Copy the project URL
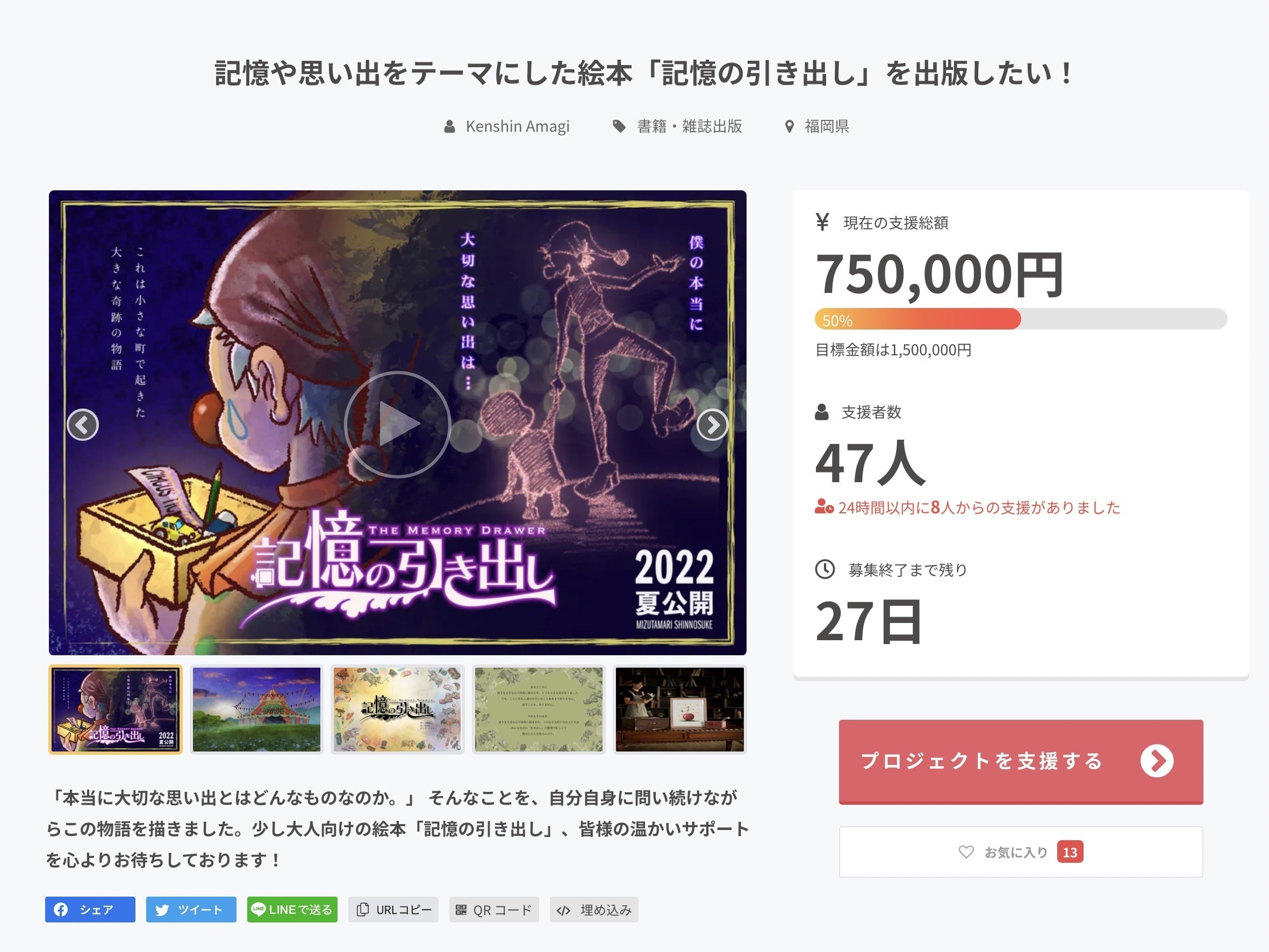This screenshot has height=952, width=1269. coord(393,910)
